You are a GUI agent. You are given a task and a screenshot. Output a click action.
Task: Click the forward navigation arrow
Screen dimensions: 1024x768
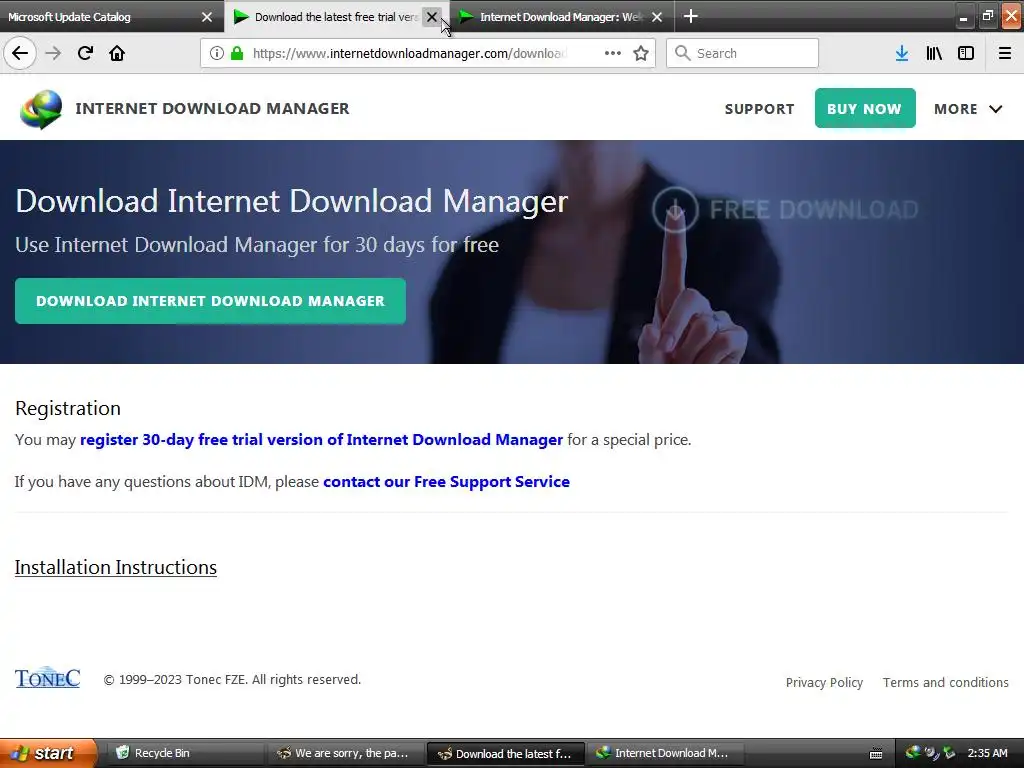pos(53,54)
